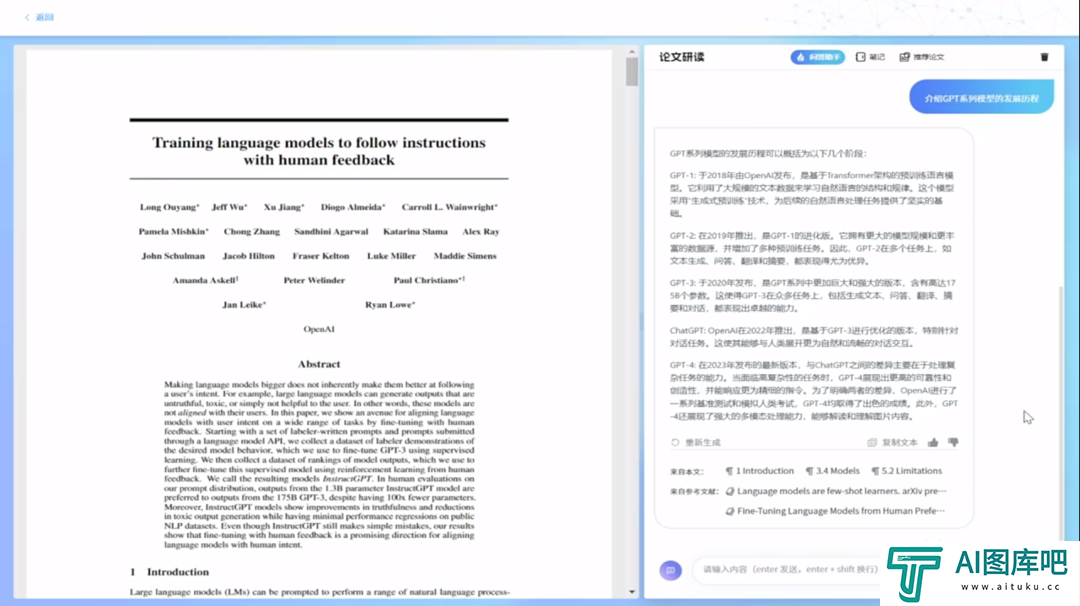
Task: Jump to the '1 Introduction' source section
Action: (760, 471)
